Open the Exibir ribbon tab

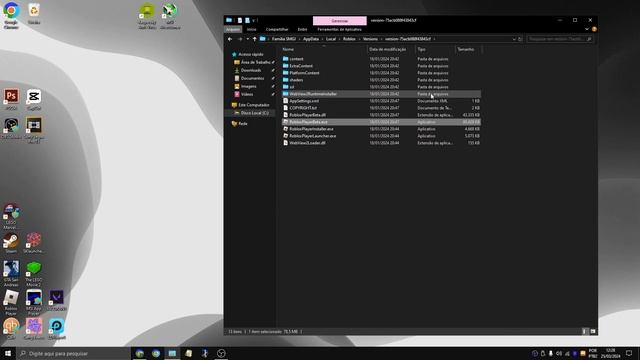coord(302,29)
